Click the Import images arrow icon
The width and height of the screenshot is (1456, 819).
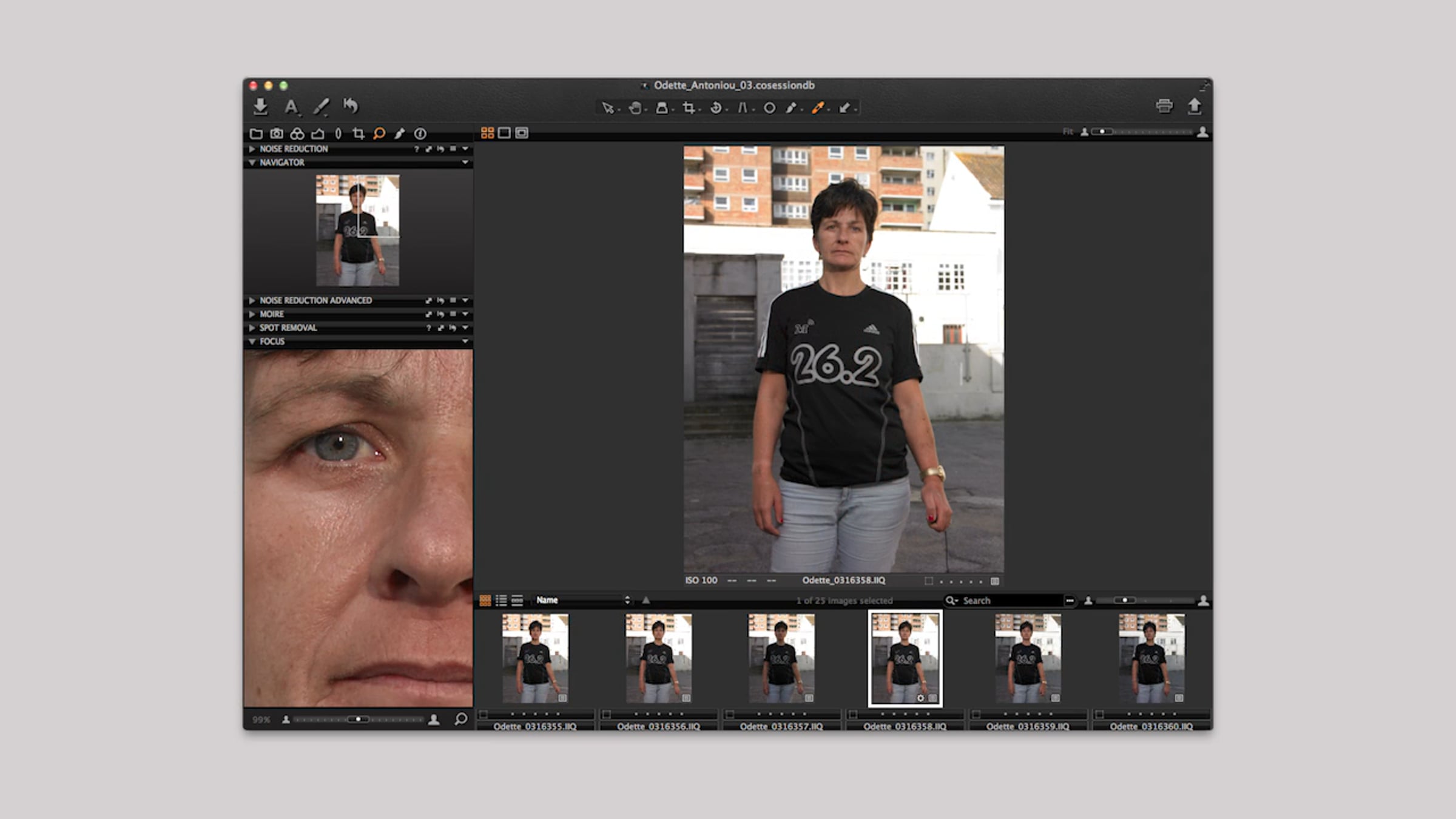260,106
